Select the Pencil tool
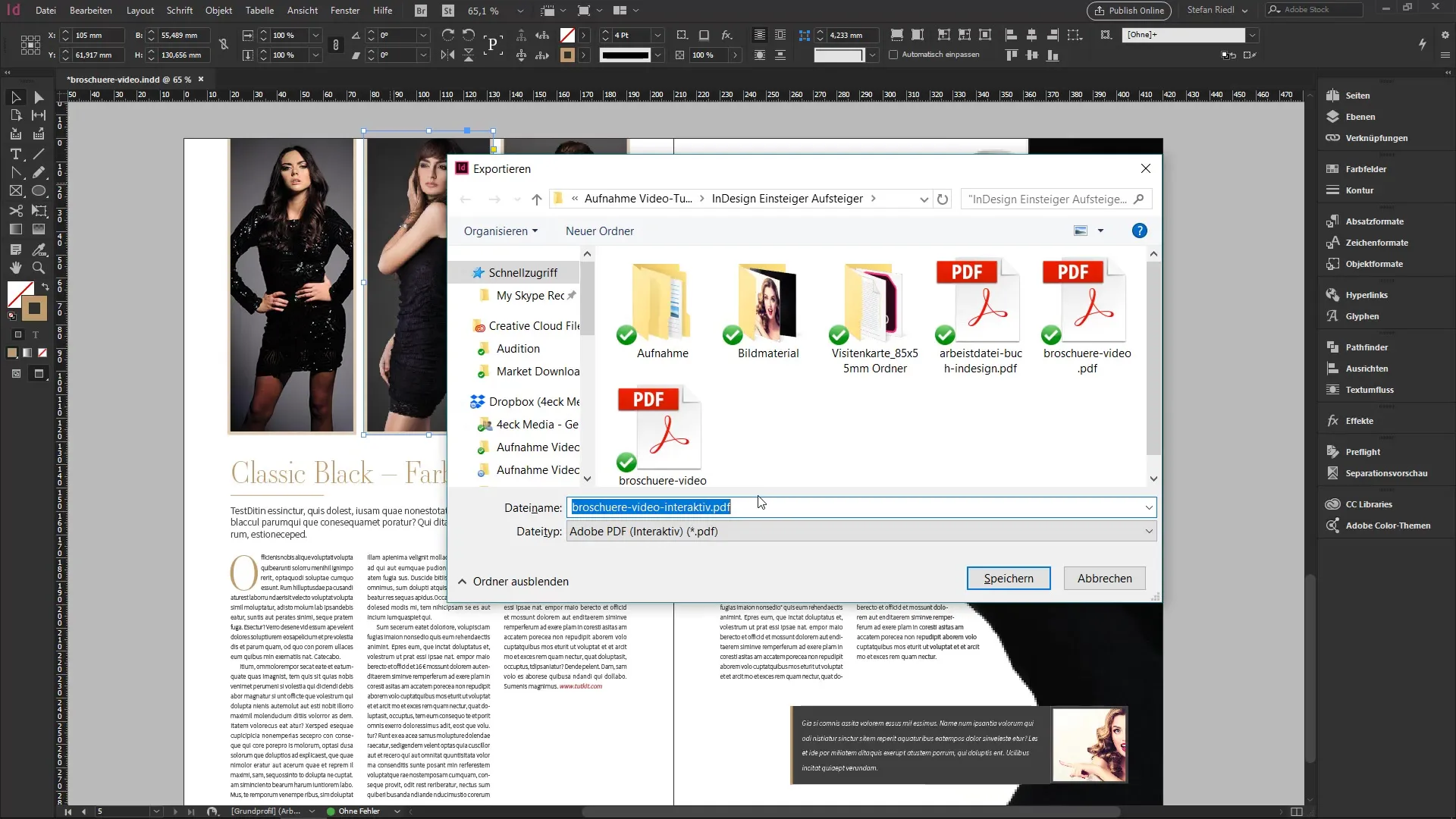1456x819 pixels. (x=39, y=173)
